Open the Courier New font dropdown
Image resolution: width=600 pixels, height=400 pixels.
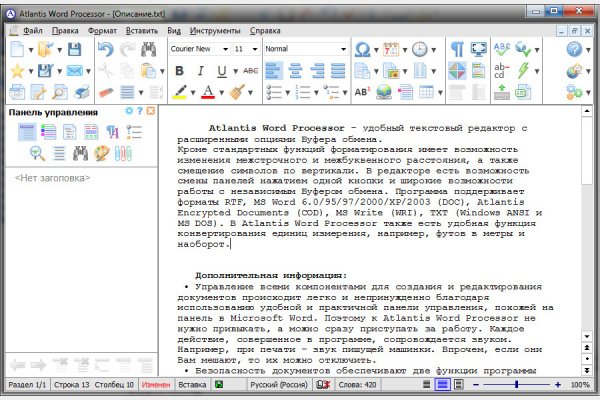(225, 49)
